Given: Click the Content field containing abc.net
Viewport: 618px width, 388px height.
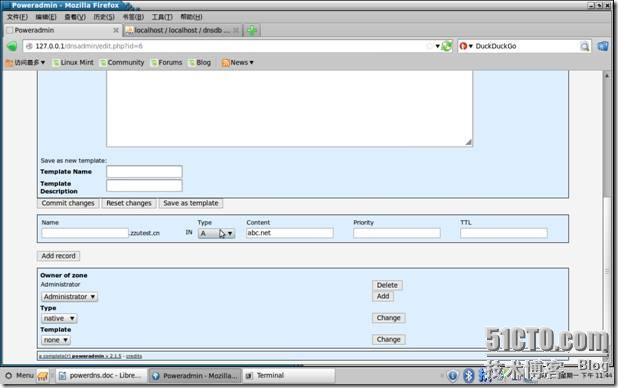Looking at the screenshot, I should [x=290, y=233].
